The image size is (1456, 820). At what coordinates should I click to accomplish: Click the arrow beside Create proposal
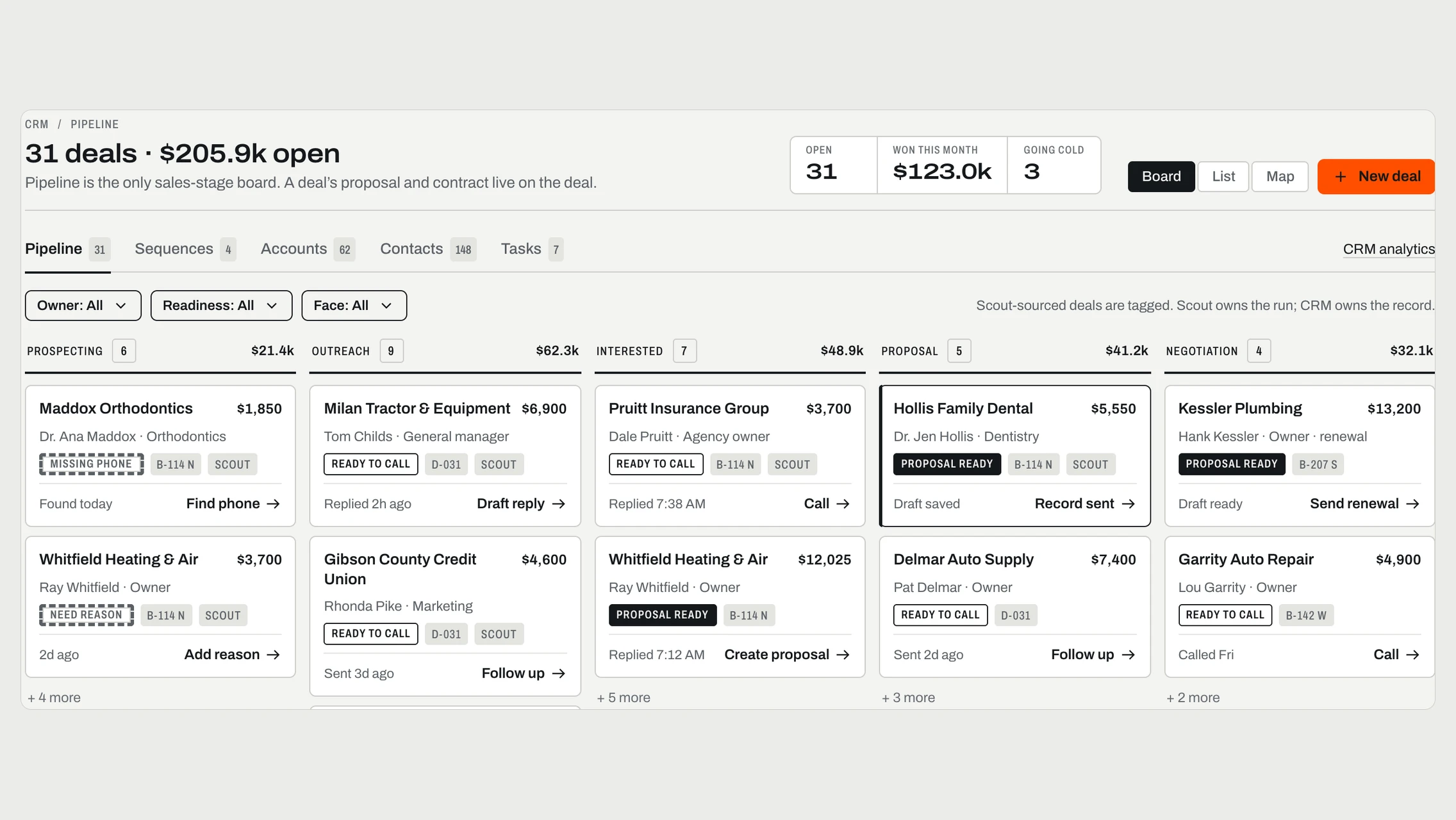point(843,655)
